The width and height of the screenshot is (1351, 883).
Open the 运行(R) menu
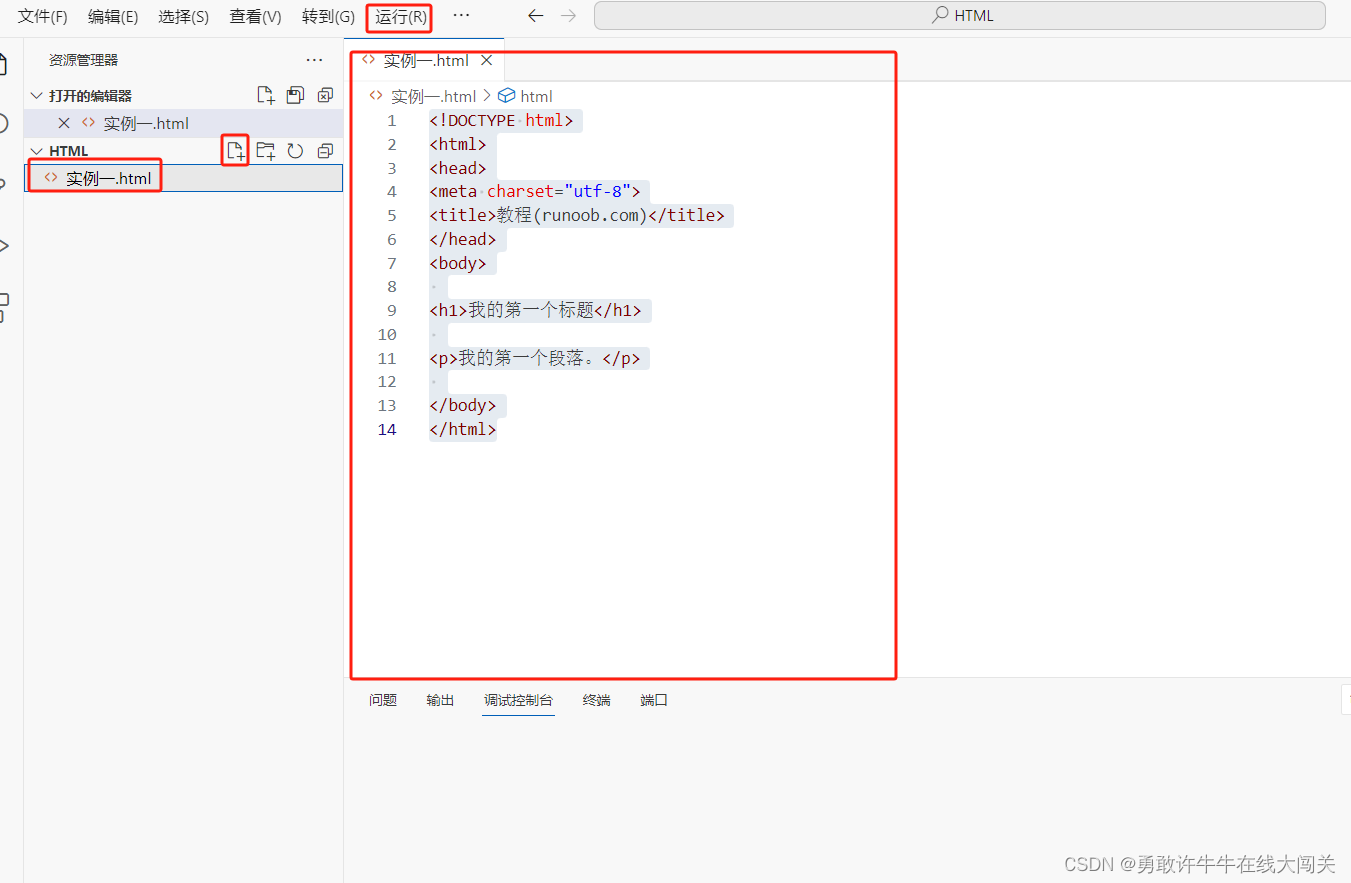[x=400, y=17]
